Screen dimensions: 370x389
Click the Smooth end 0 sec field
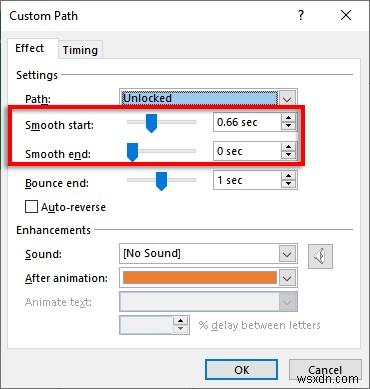(247, 151)
